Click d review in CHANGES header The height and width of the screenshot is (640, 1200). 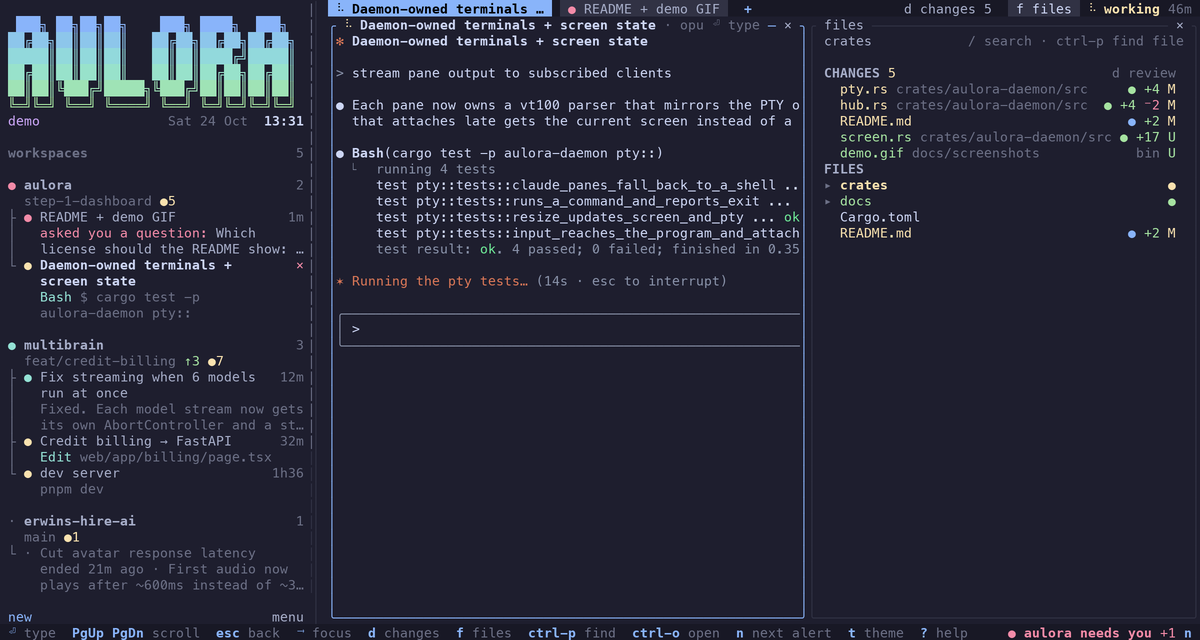pyautogui.click(x=1144, y=73)
